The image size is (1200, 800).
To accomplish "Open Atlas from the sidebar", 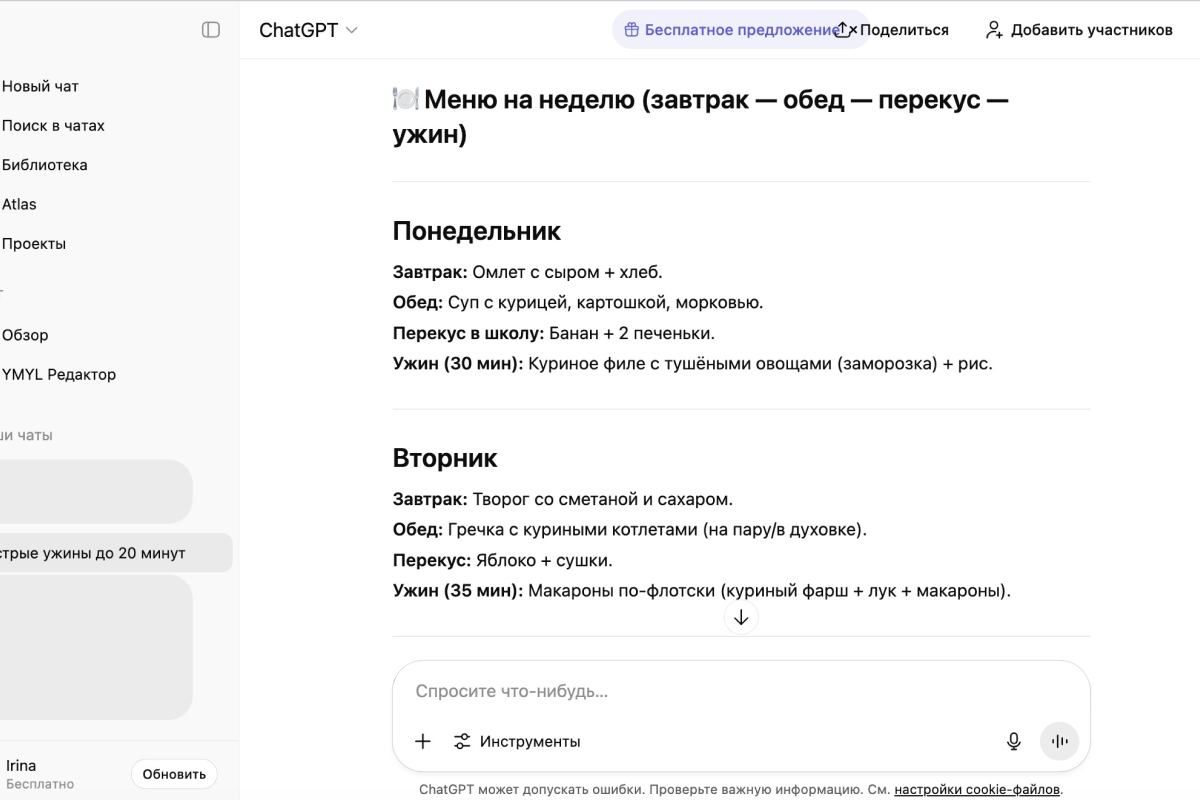I will click(18, 203).
